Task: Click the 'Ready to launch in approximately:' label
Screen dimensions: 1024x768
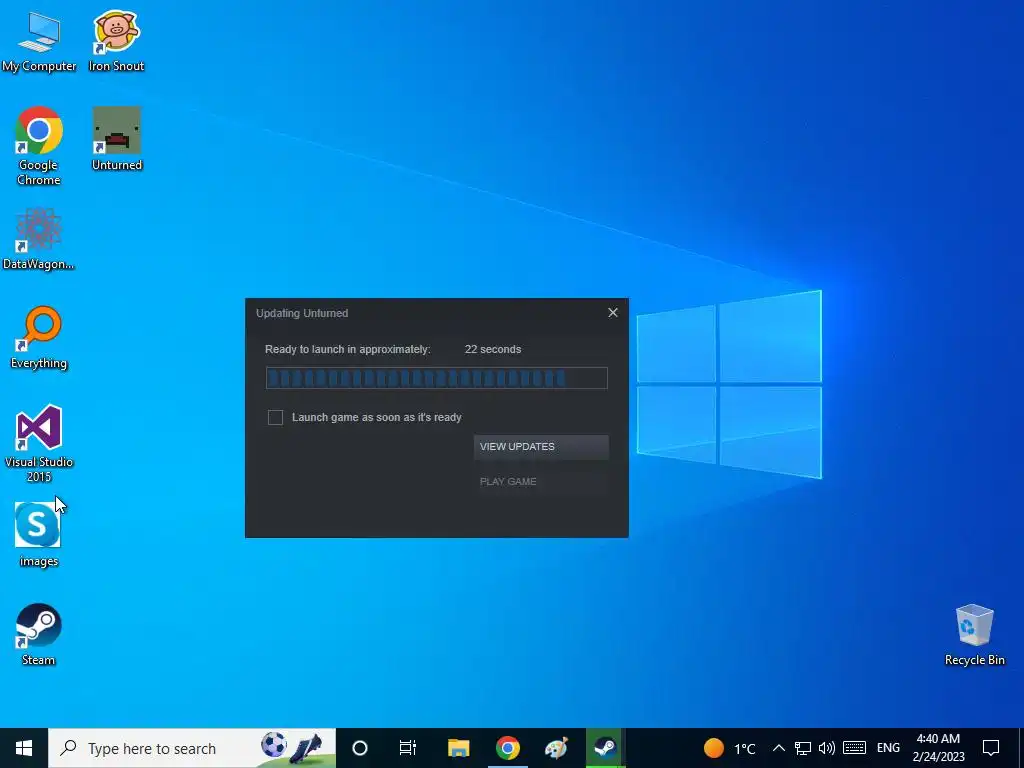Action: [x=347, y=349]
